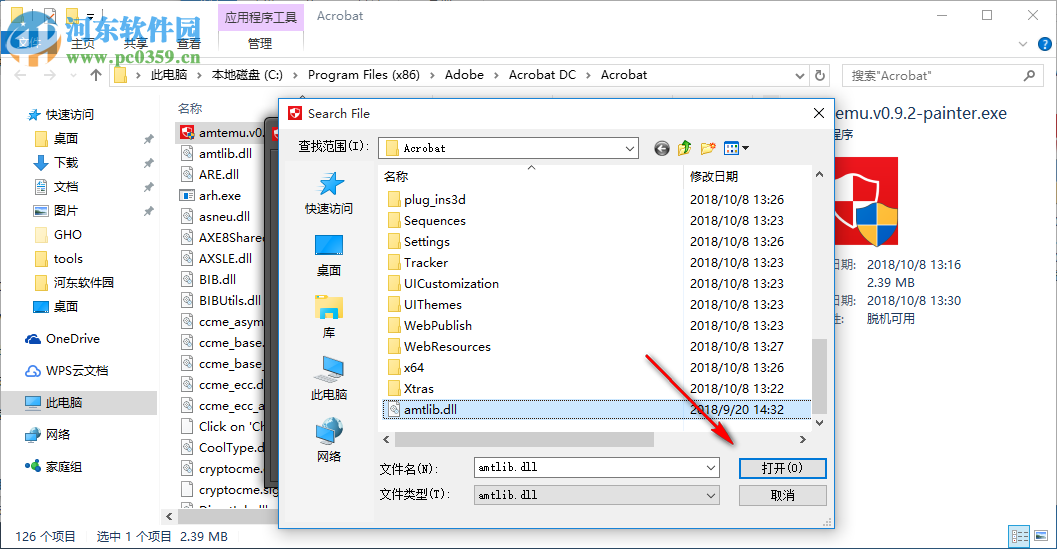The image size is (1057, 549).
Task: Select the WebResources folder
Action: pyautogui.click(x=440, y=347)
